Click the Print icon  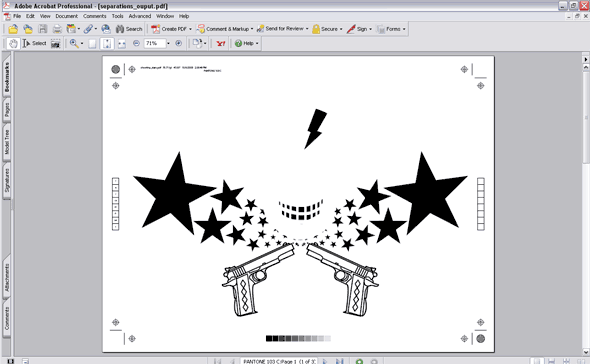[57, 29]
